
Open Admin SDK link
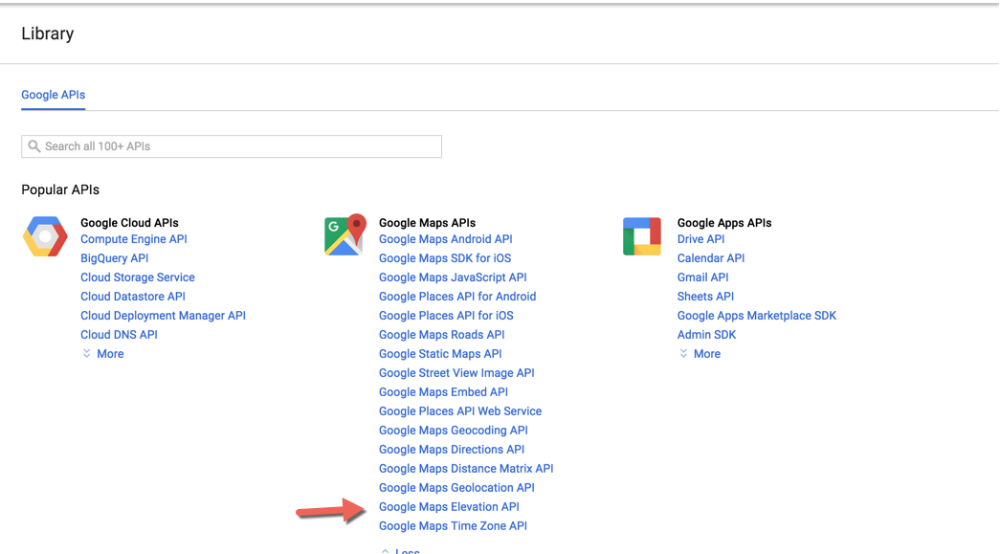tap(707, 335)
